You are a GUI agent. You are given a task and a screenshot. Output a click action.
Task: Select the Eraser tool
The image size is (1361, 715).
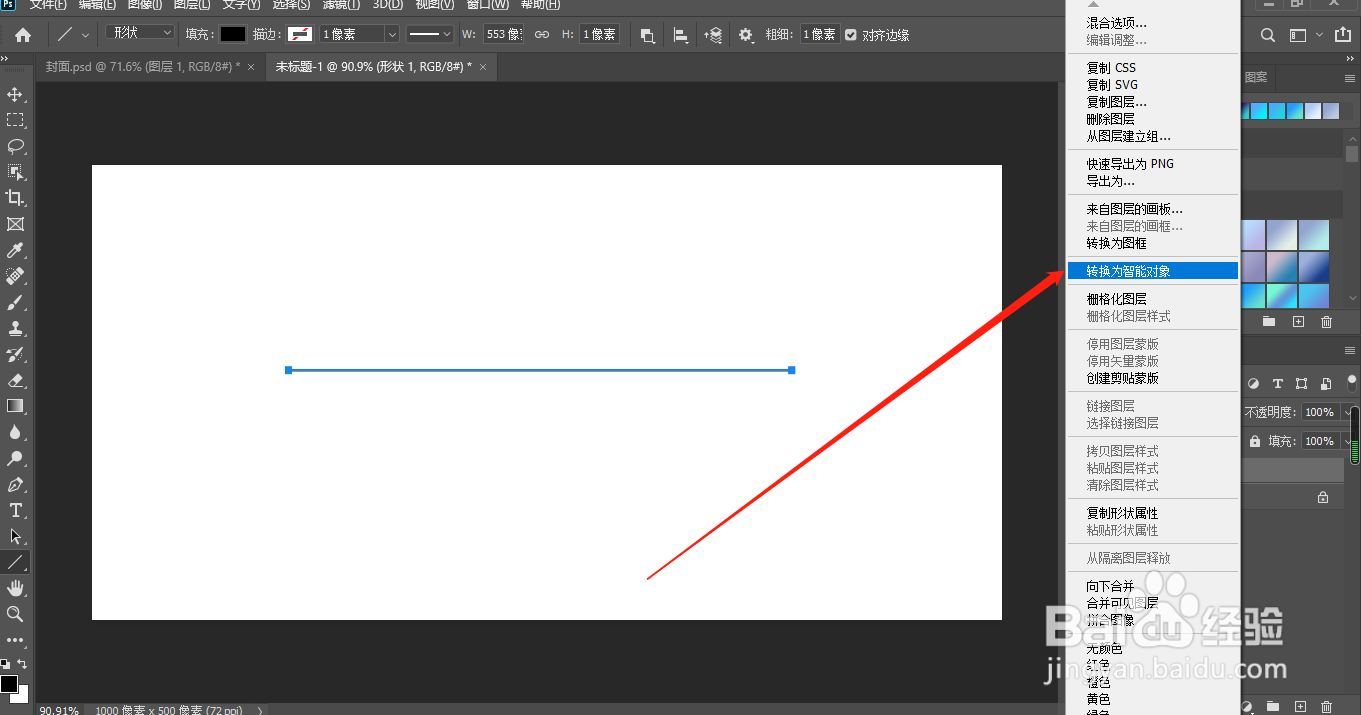15,380
